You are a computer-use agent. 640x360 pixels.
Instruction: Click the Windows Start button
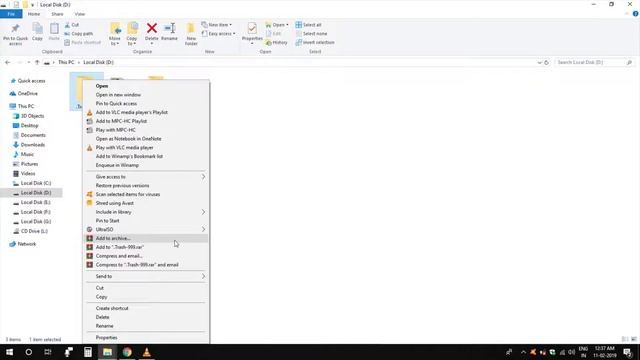coord(9,352)
